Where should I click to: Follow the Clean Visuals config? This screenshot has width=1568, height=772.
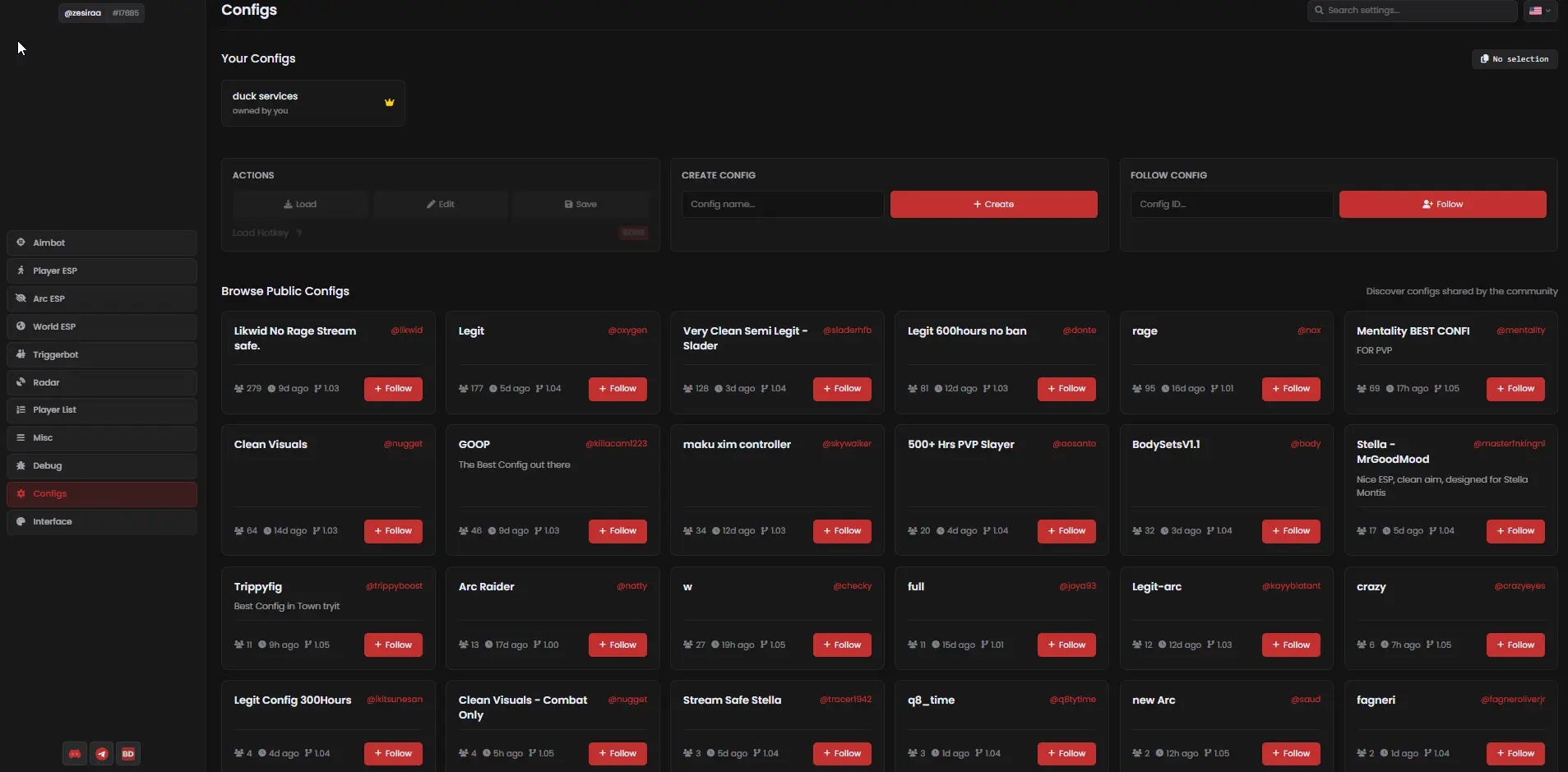click(393, 531)
